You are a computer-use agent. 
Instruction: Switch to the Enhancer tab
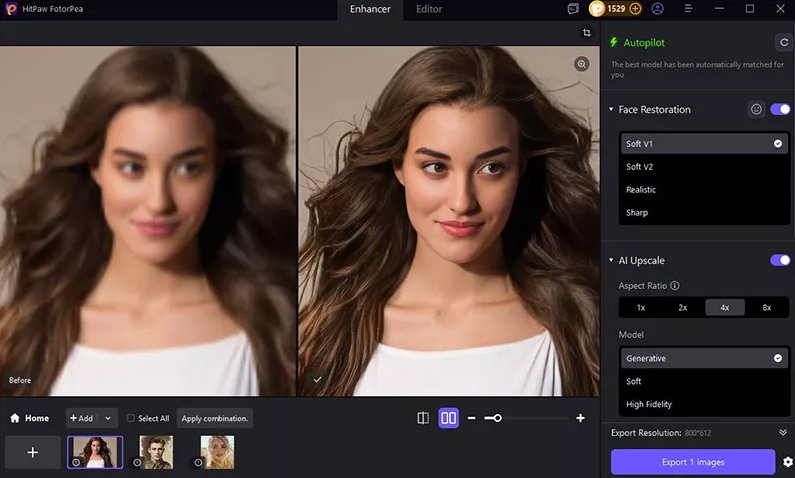[x=370, y=9]
